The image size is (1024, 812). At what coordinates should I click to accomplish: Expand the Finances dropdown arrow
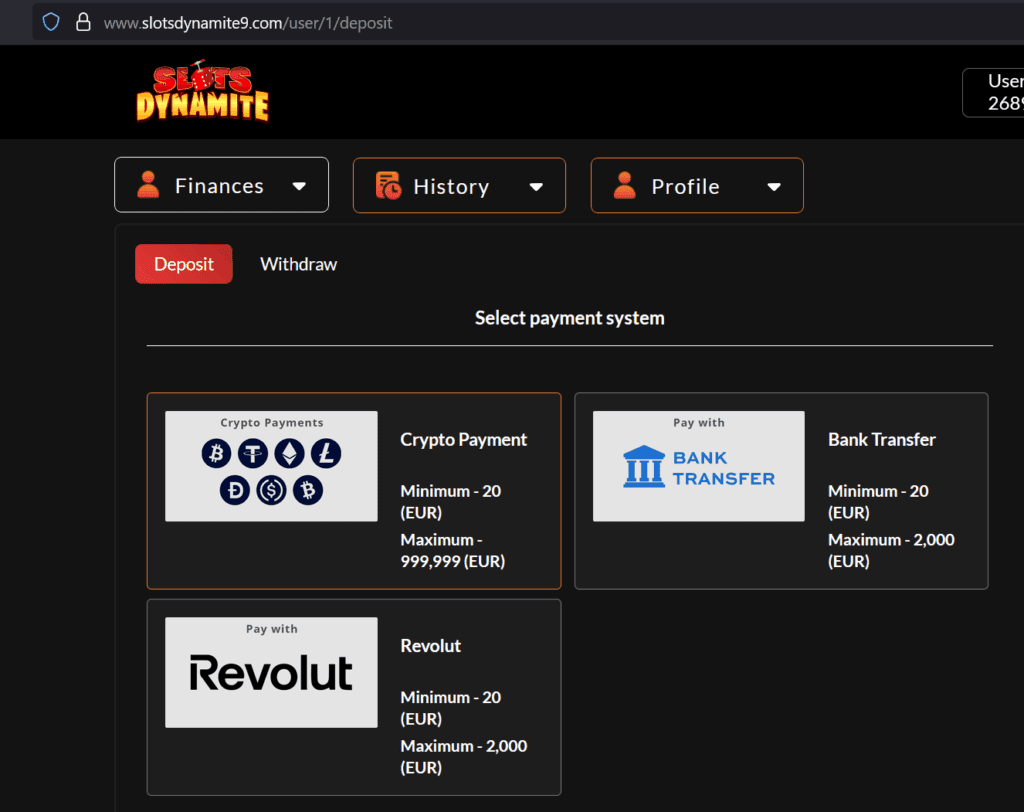coord(299,186)
